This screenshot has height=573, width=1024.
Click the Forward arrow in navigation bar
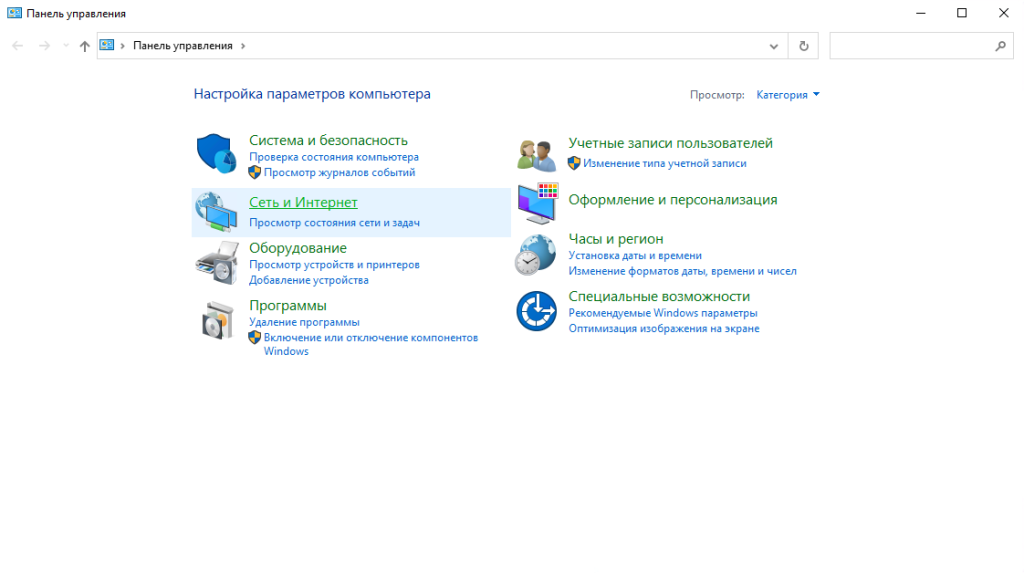click(44, 46)
